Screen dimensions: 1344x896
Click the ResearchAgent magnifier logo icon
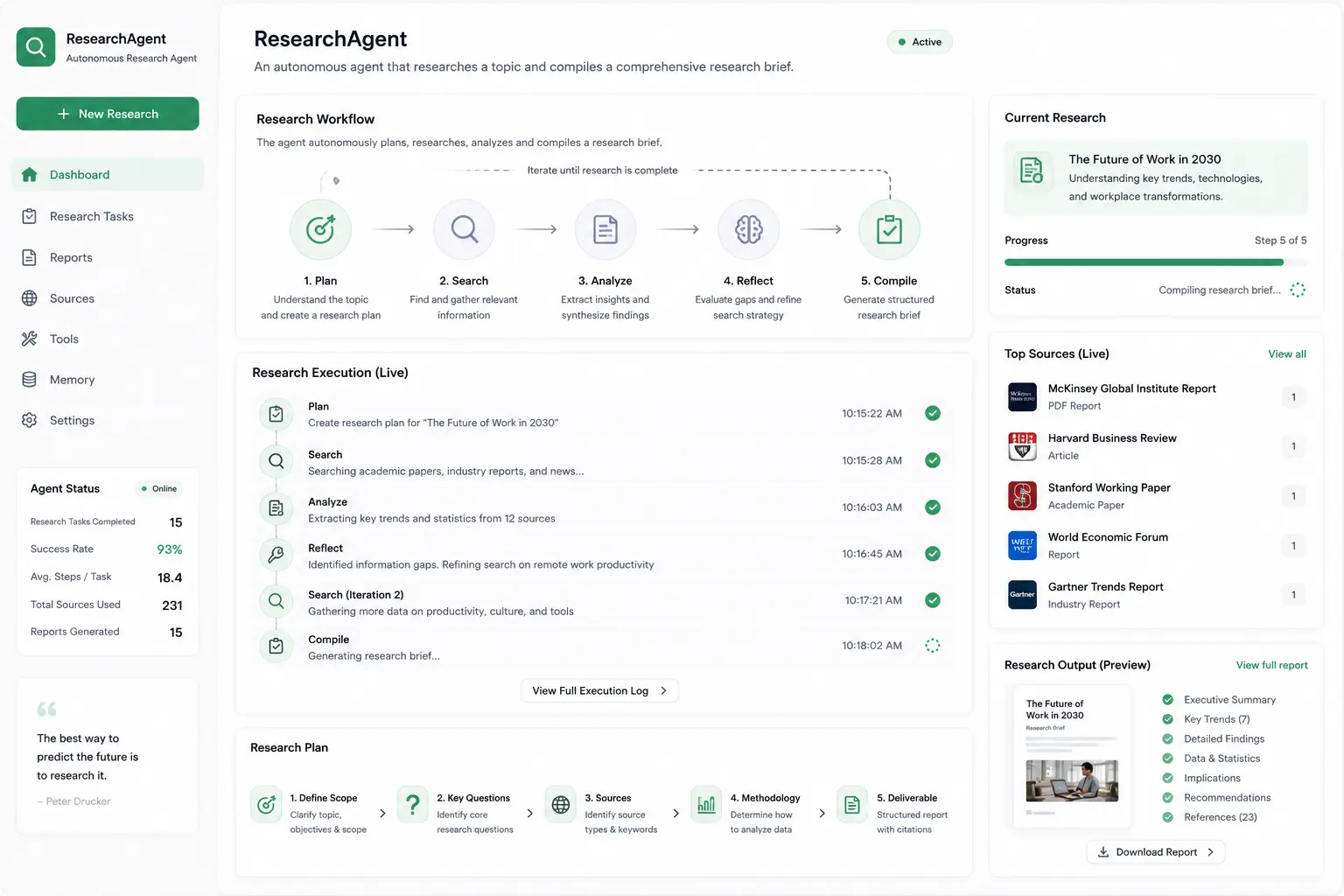(x=36, y=47)
